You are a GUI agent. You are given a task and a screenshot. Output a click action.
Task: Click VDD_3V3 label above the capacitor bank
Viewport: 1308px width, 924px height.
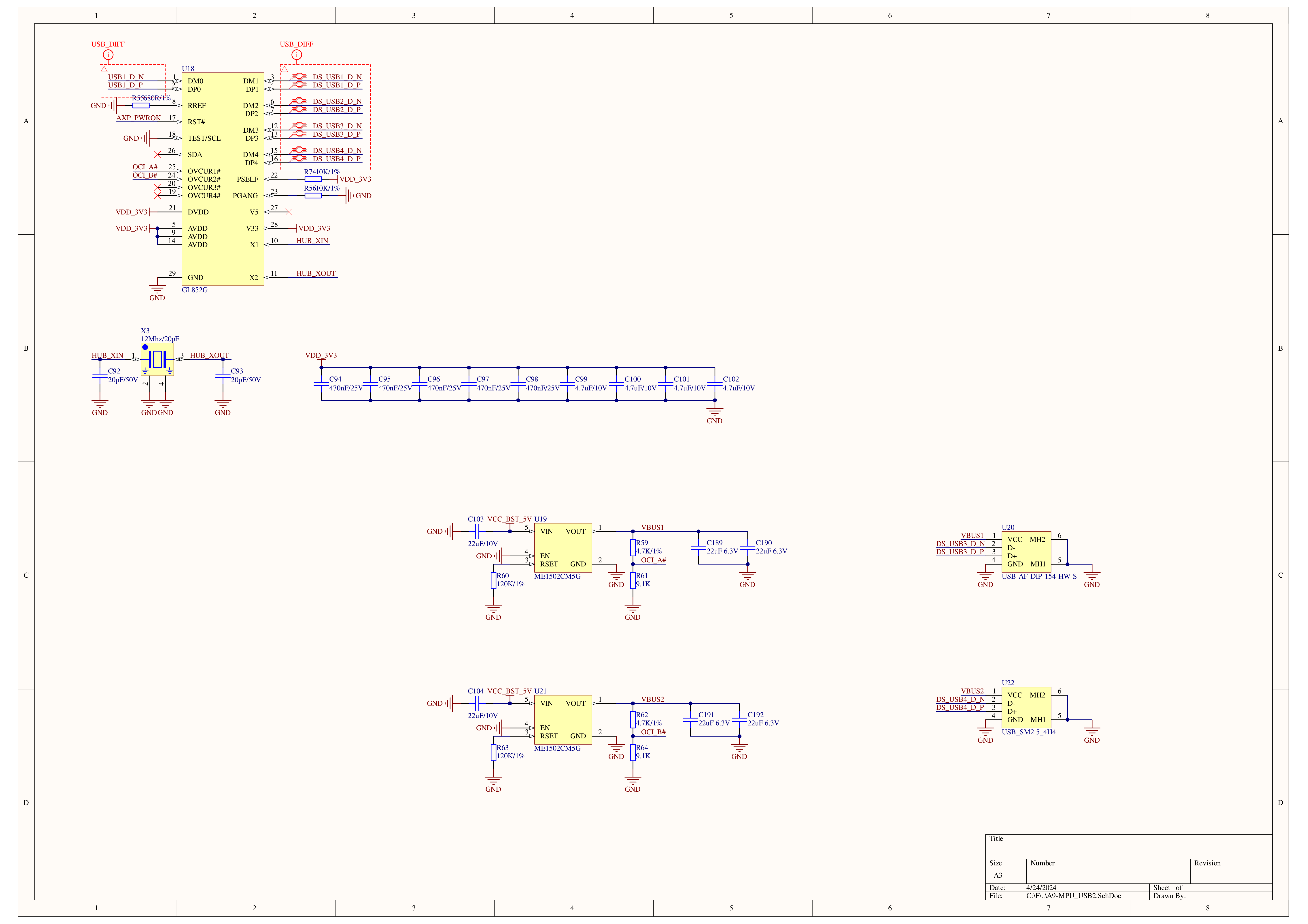pos(321,356)
